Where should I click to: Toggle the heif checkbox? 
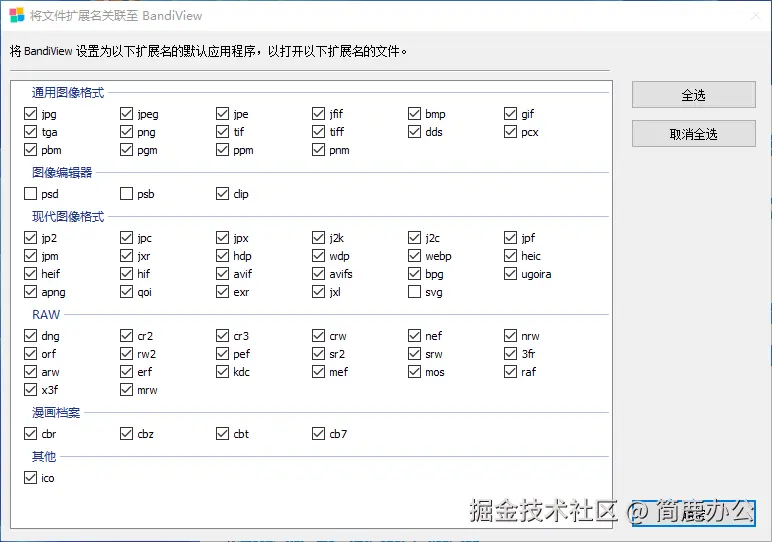pyautogui.click(x=31, y=274)
